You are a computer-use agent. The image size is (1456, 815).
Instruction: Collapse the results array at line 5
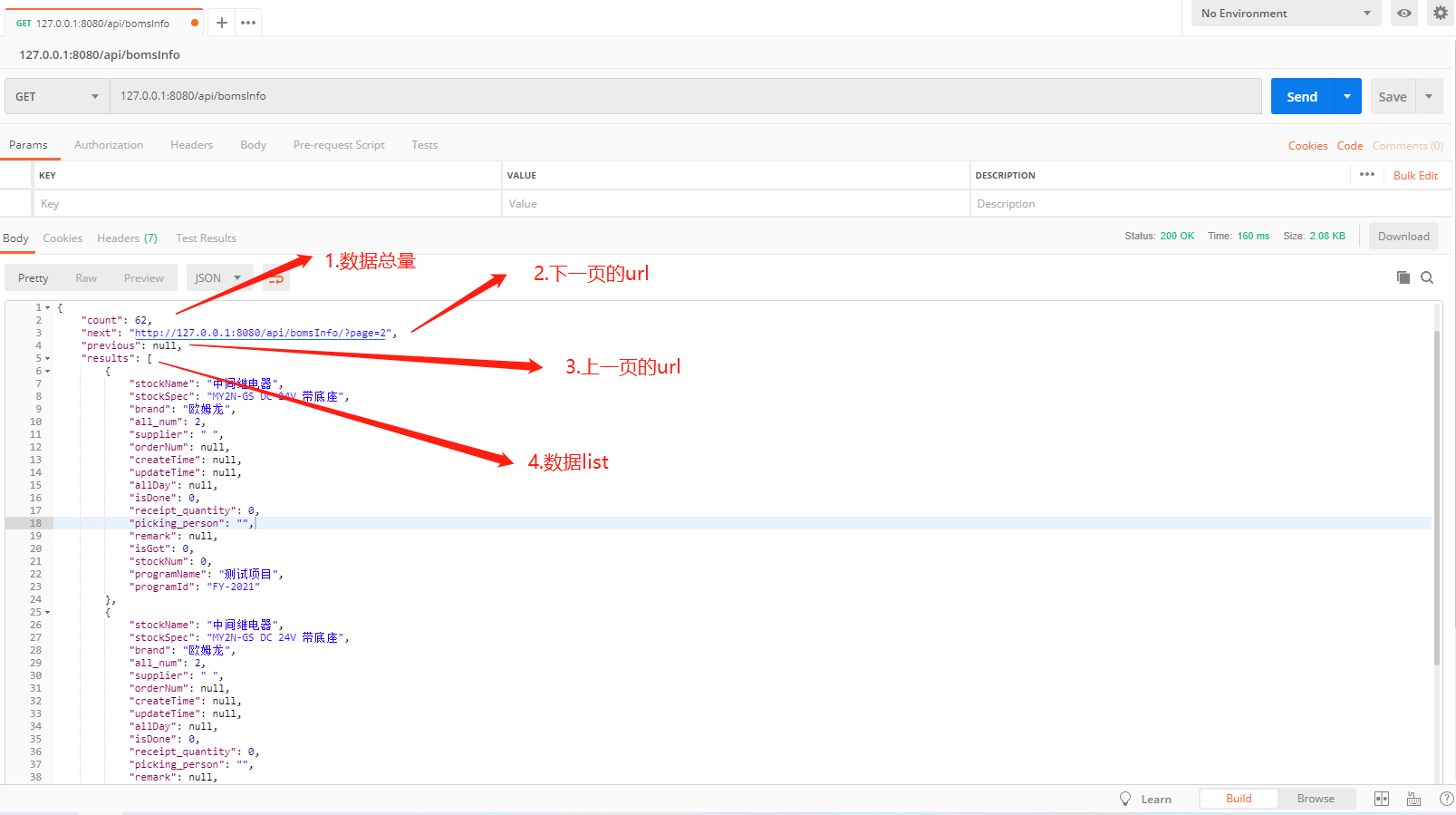pyautogui.click(x=48, y=358)
